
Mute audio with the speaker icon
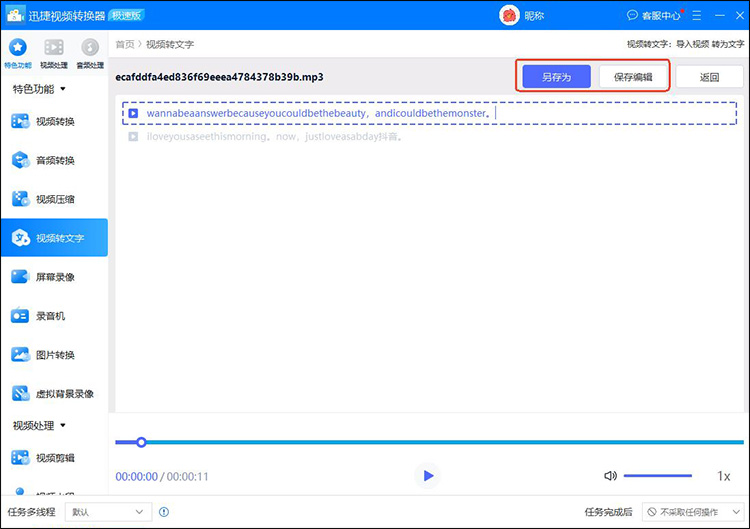pos(610,476)
